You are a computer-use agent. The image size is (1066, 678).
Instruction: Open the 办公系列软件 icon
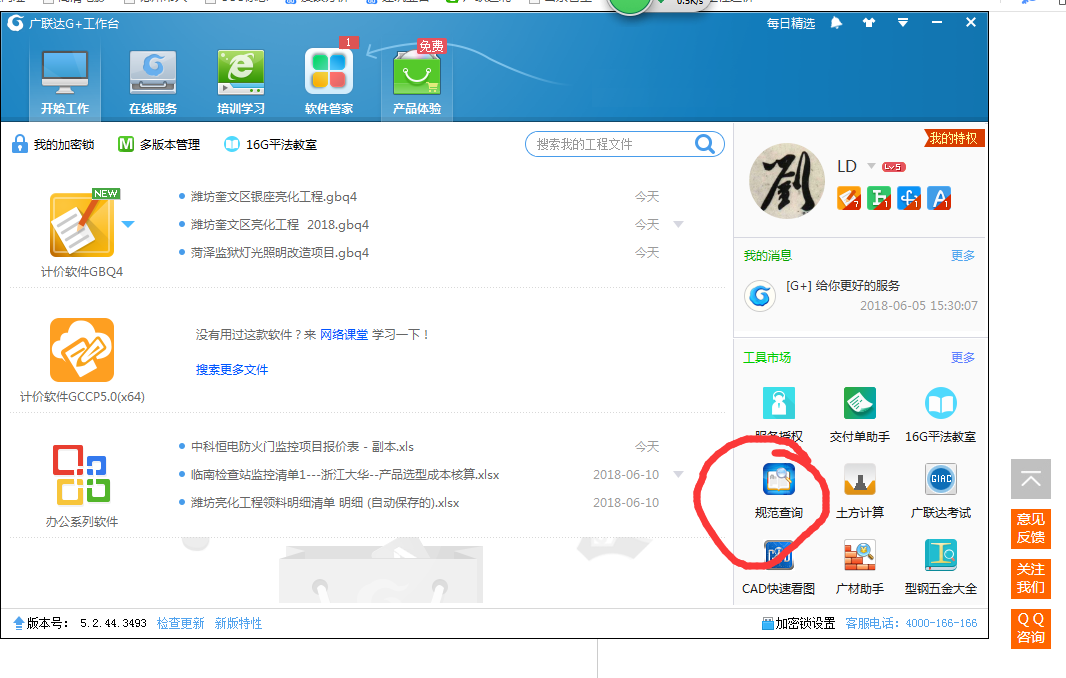click(82, 475)
